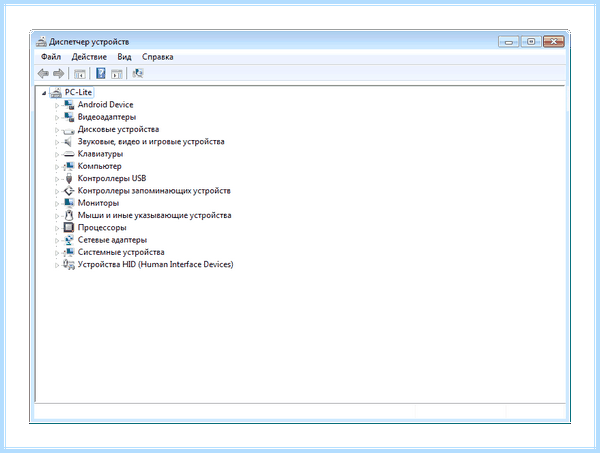Click the keyboard icon for Клавиатуры

(69, 154)
